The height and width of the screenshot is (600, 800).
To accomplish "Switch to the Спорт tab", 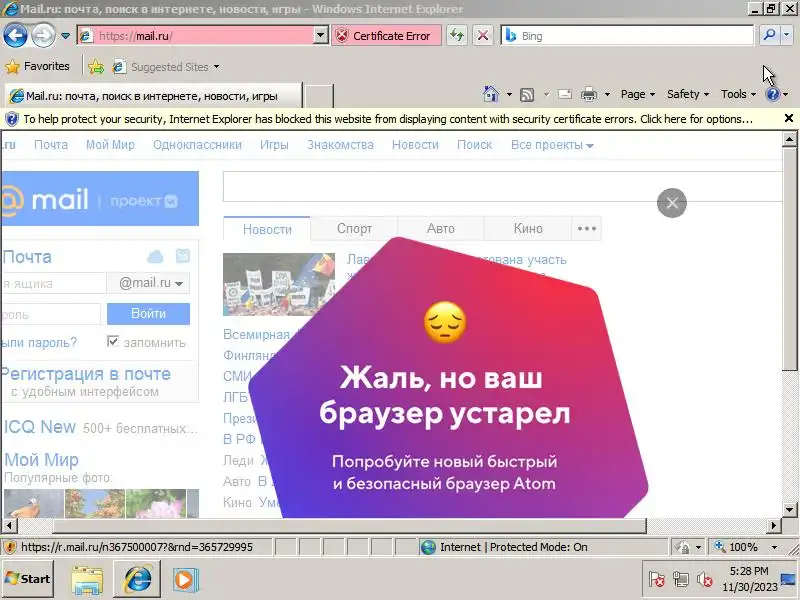I will (354, 229).
